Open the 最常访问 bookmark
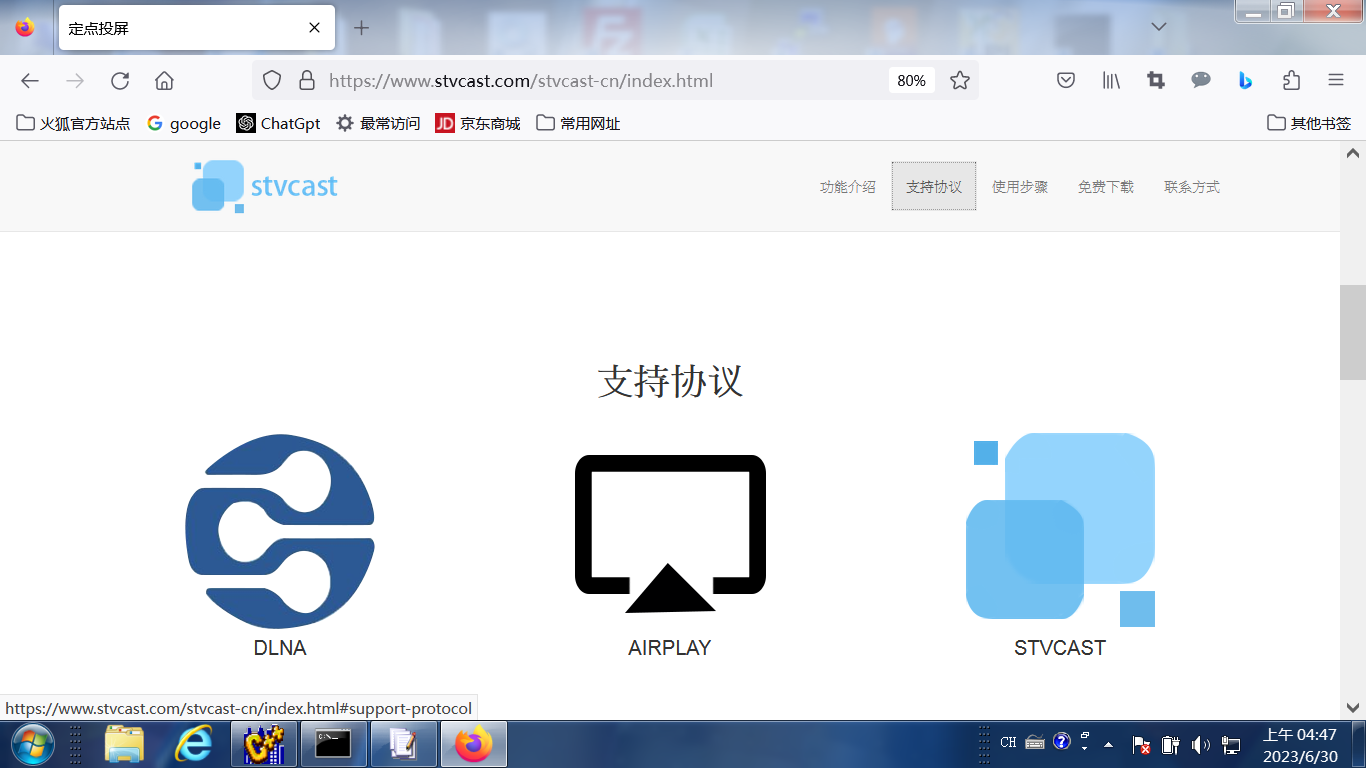Image resolution: width=1366 pixels, height=768 pixels. point(378,123)
